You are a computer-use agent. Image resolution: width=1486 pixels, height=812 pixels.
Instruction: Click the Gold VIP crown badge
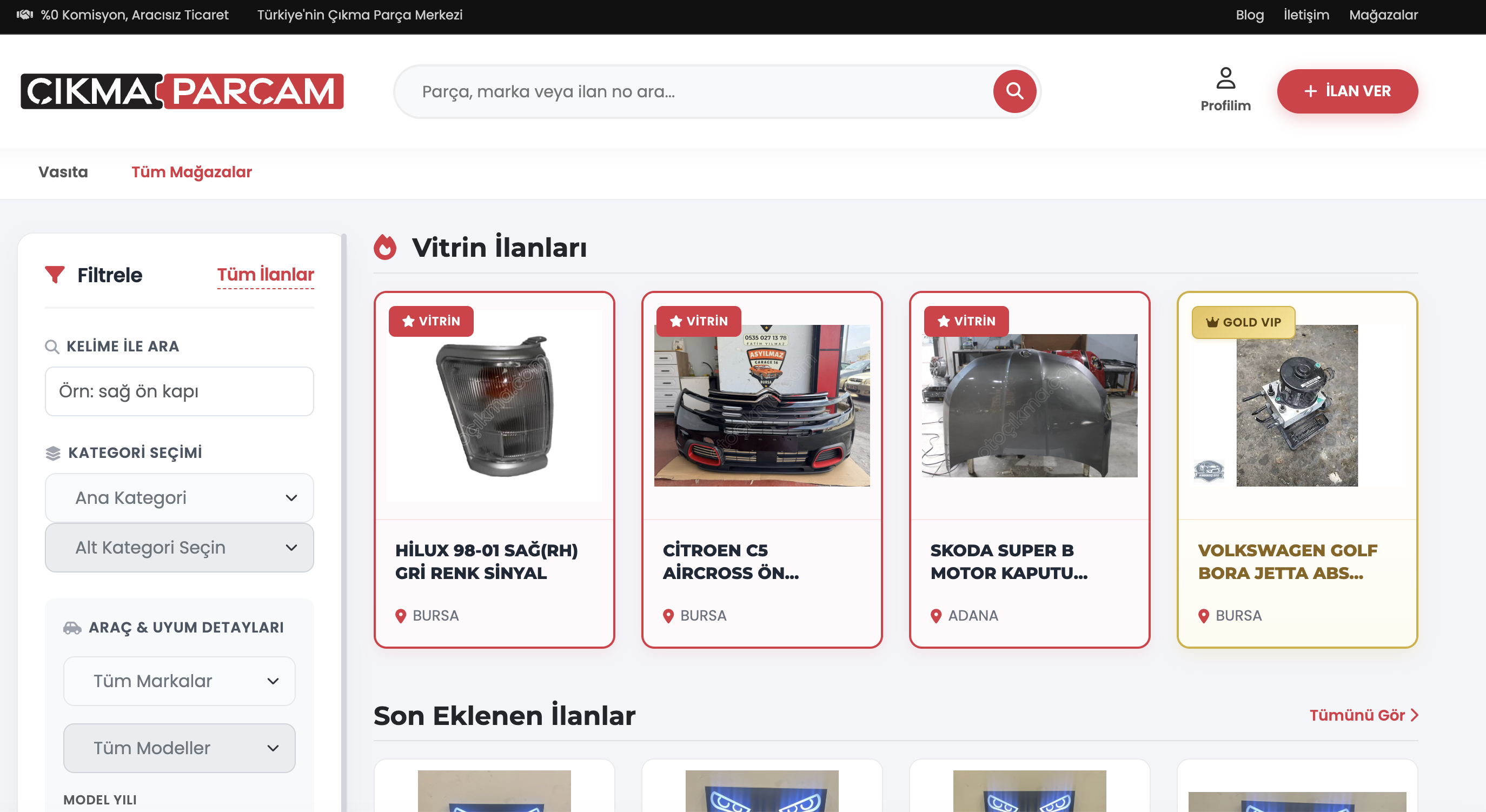coord(1243,322)
